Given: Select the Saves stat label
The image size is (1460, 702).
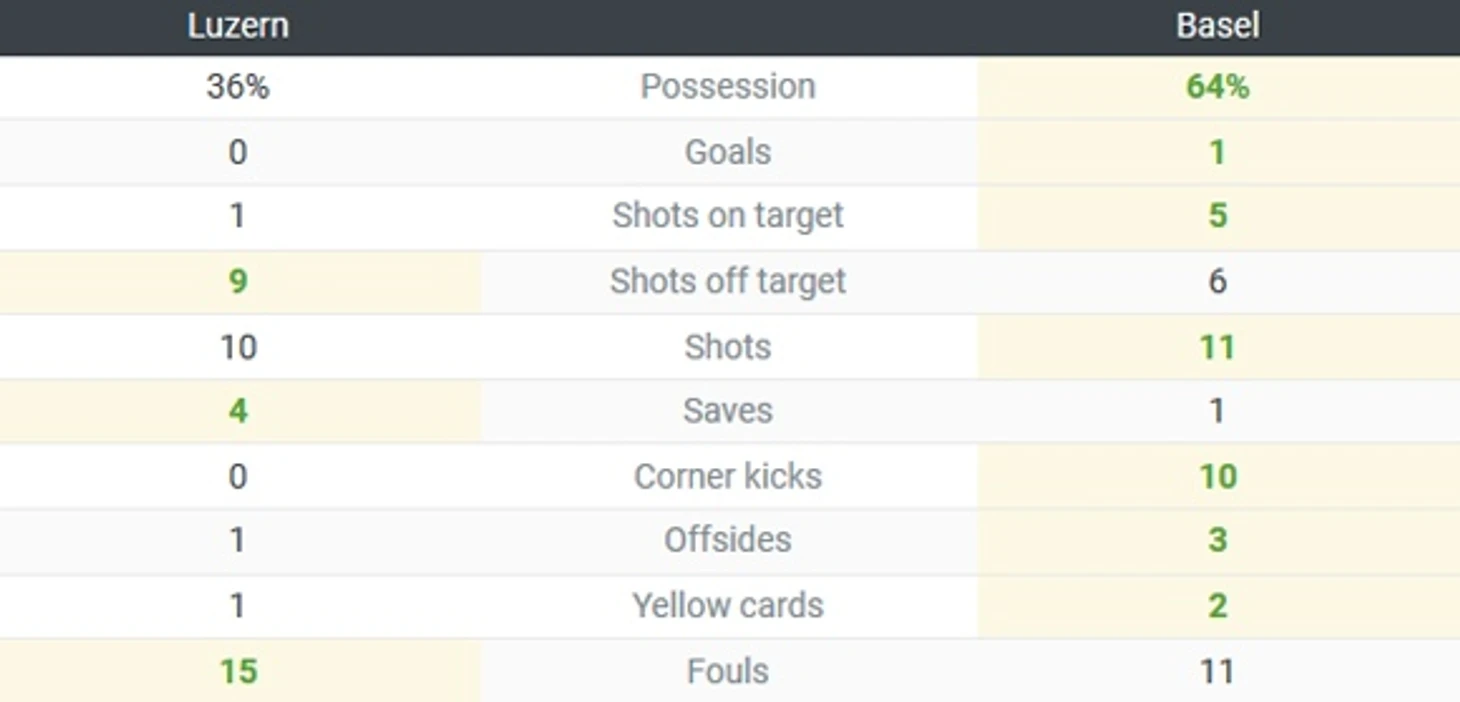Looking at the screenshot, I should tap(728, 411).
